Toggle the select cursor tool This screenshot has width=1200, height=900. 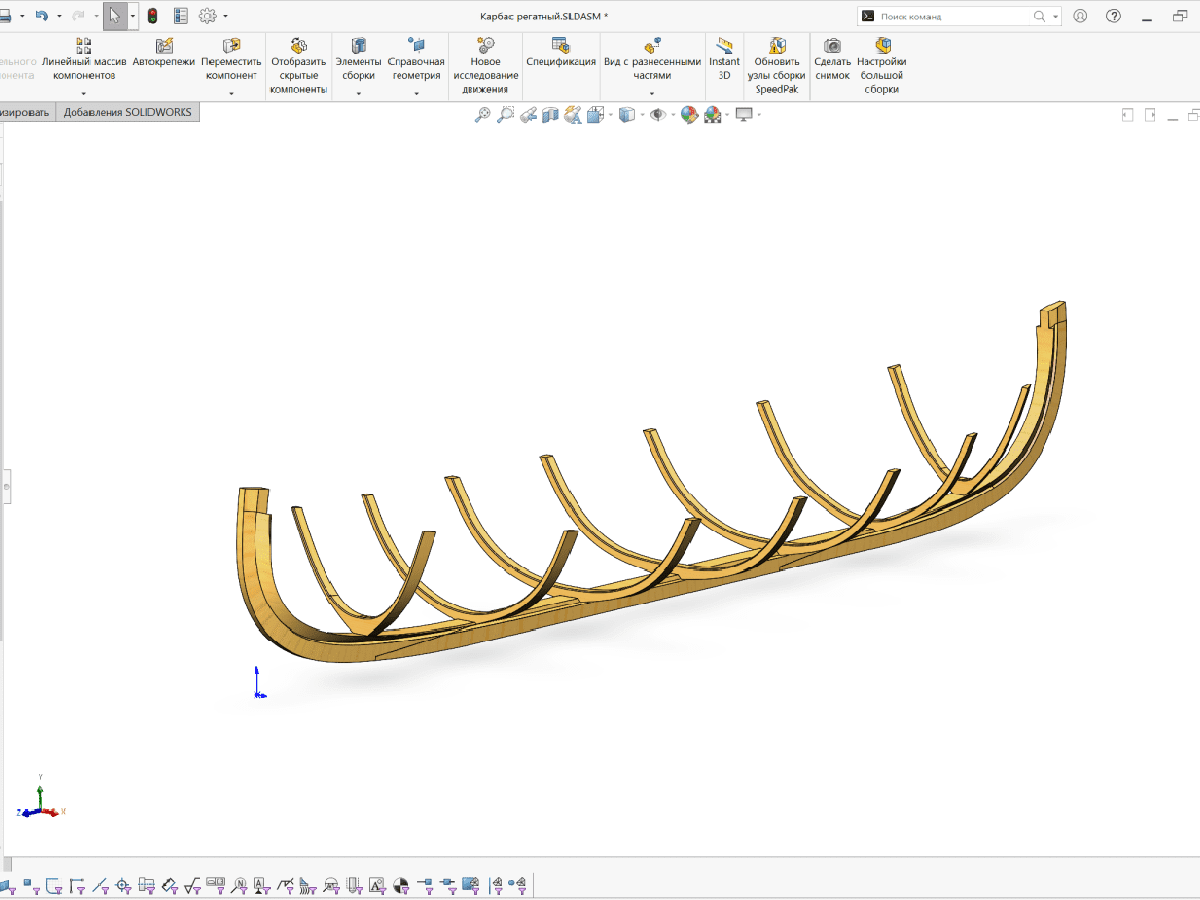click(x=114, y=16)
